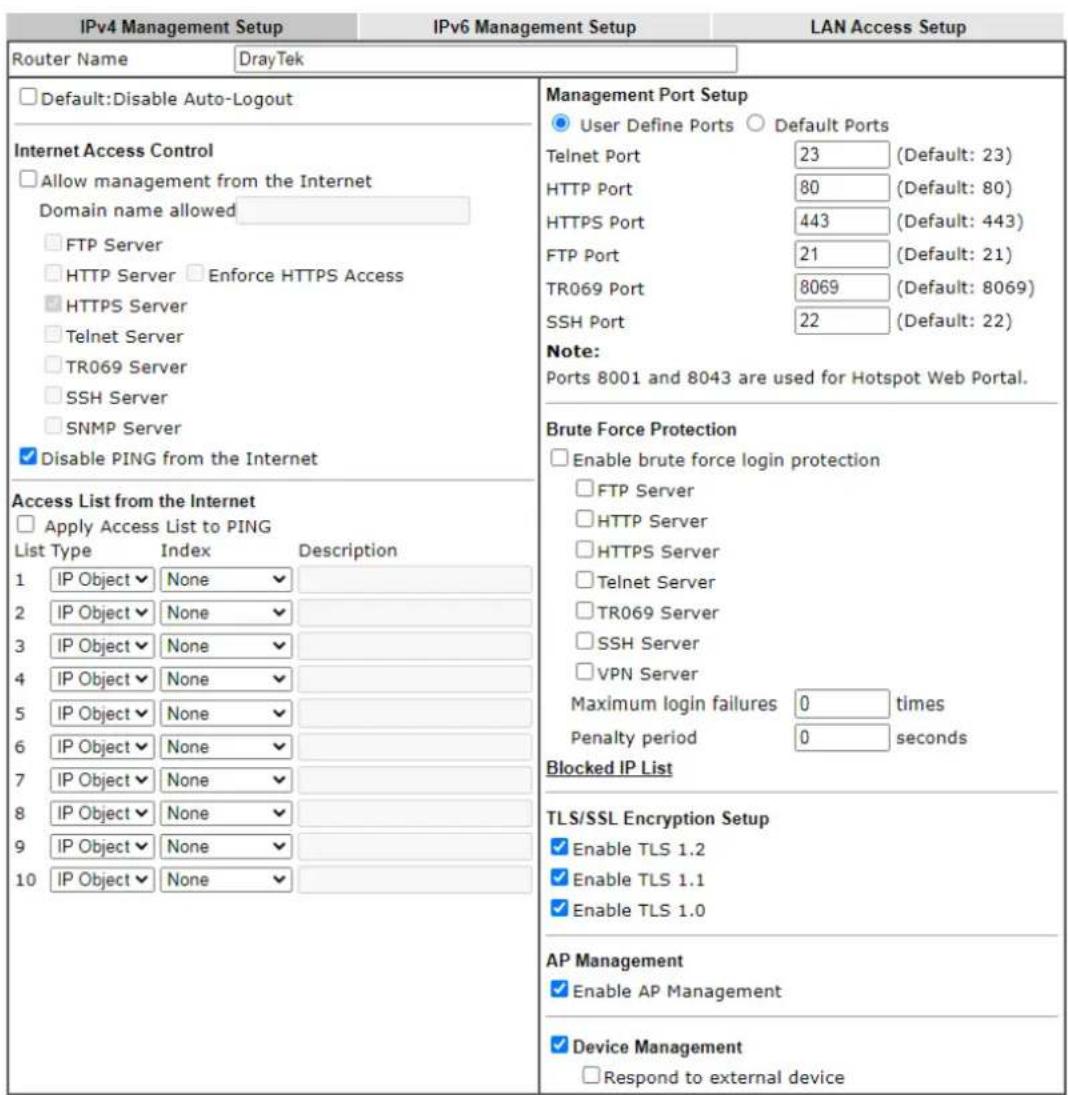Viewport: 1068px width, 1095px height.
Task: Click the Telnet Port field
Action: (842, 154)
